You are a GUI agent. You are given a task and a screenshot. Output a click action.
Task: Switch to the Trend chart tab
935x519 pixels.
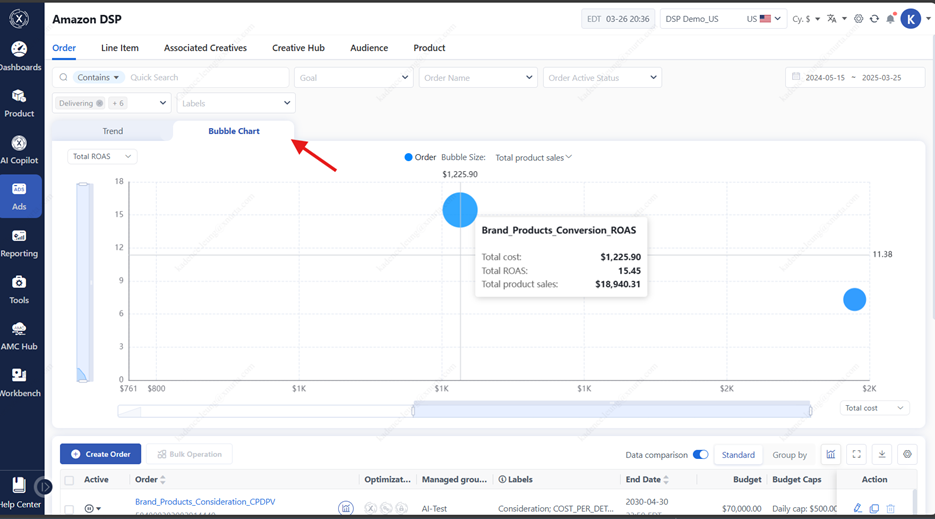point(113,131)
